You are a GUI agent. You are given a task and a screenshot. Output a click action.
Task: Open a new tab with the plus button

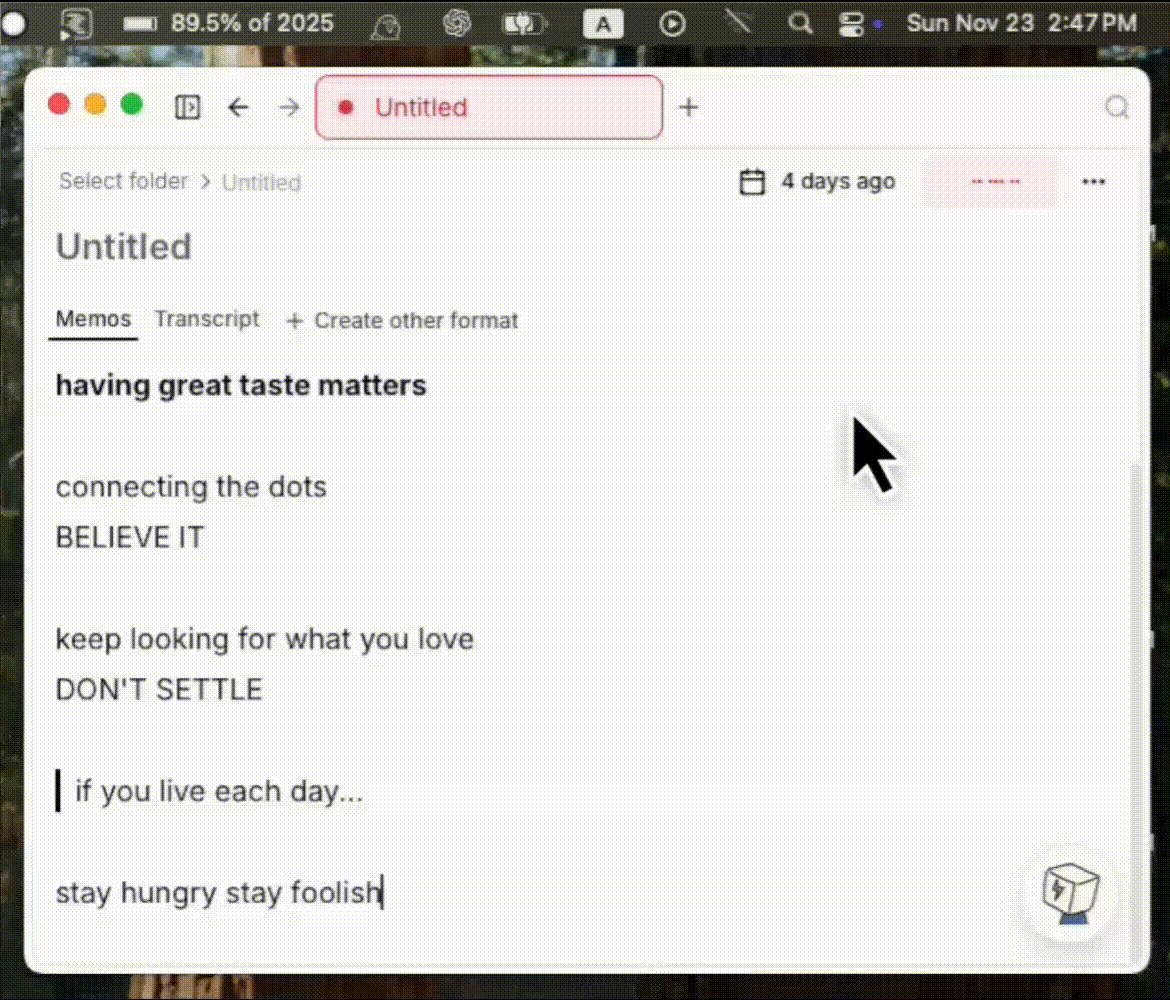click(688, 107)
